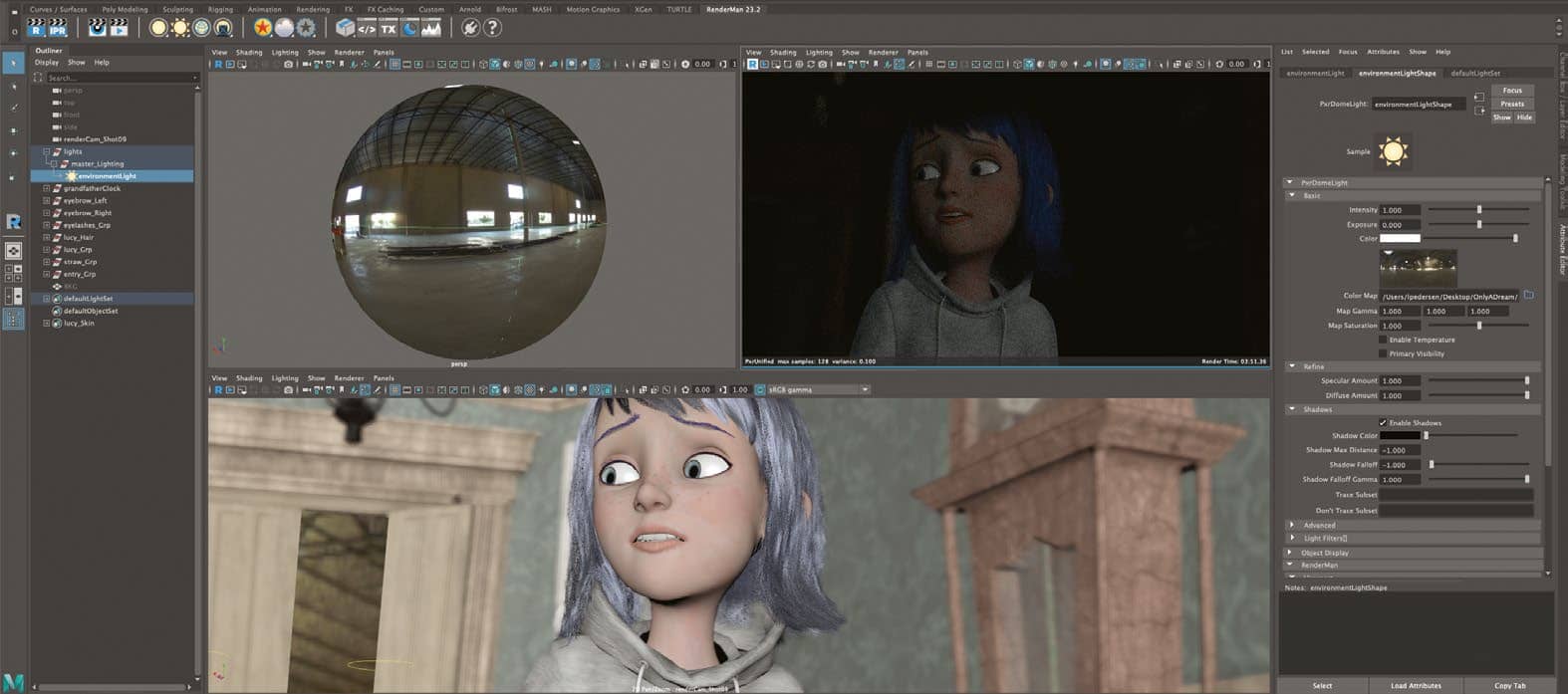Select renderCam_Shot09 in the Outliner
Screen dimensions: 1568x694
pyautogui.click(x=95, y=139)
